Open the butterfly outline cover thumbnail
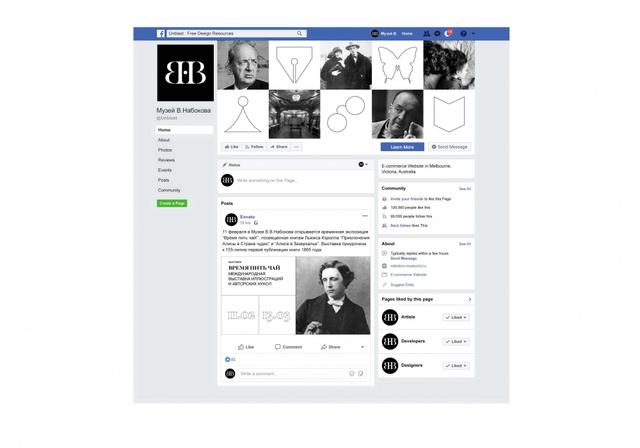 point(398,65)
